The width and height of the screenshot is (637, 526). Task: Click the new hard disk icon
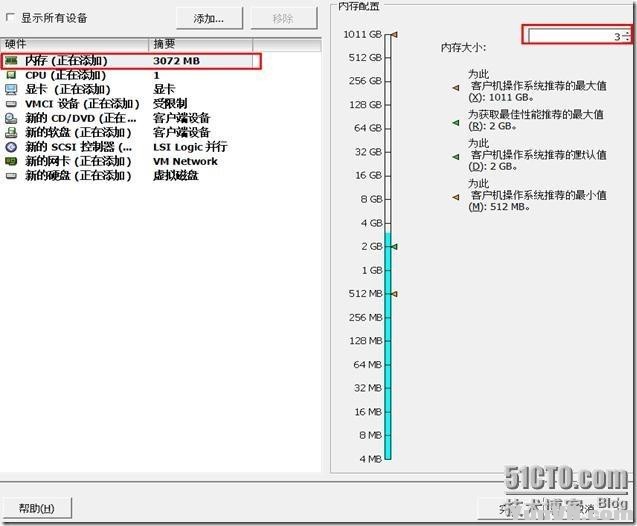click(11, 176)
